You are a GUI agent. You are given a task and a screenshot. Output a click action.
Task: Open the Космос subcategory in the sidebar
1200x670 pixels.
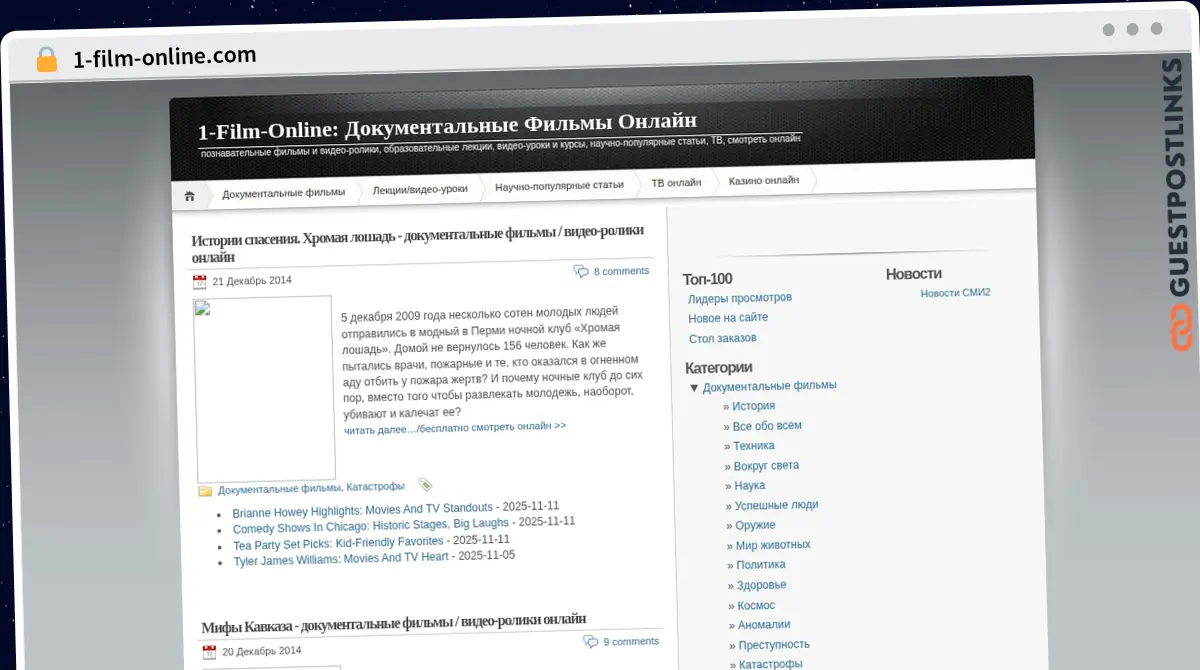point(758,605)
